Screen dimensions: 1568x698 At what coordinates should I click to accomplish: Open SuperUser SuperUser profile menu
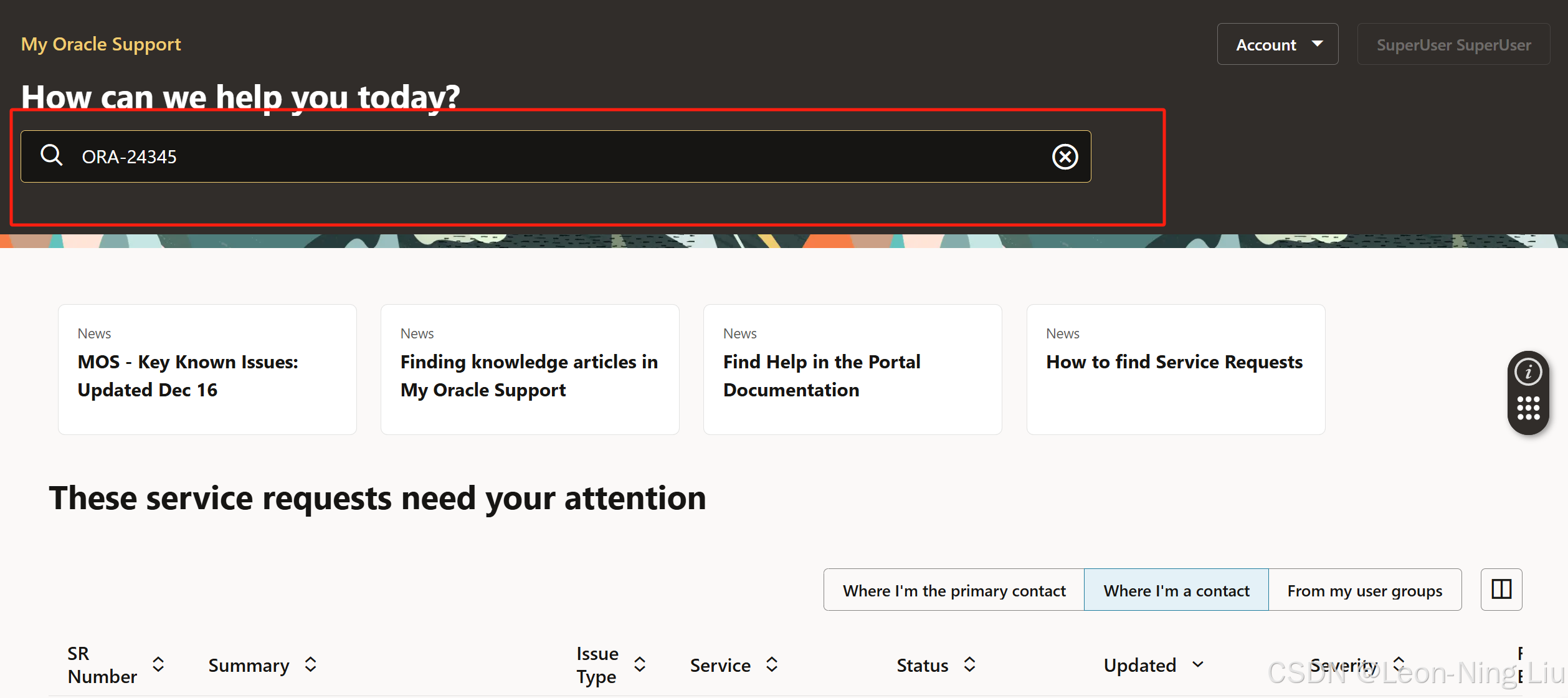pyautogui.click(x=1453, y=45)
